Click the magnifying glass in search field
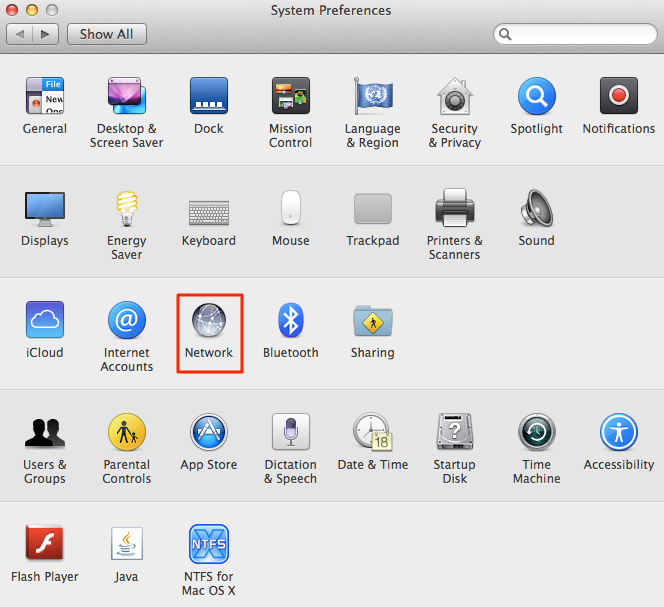 pyautogui.click(x=505, y=34)
